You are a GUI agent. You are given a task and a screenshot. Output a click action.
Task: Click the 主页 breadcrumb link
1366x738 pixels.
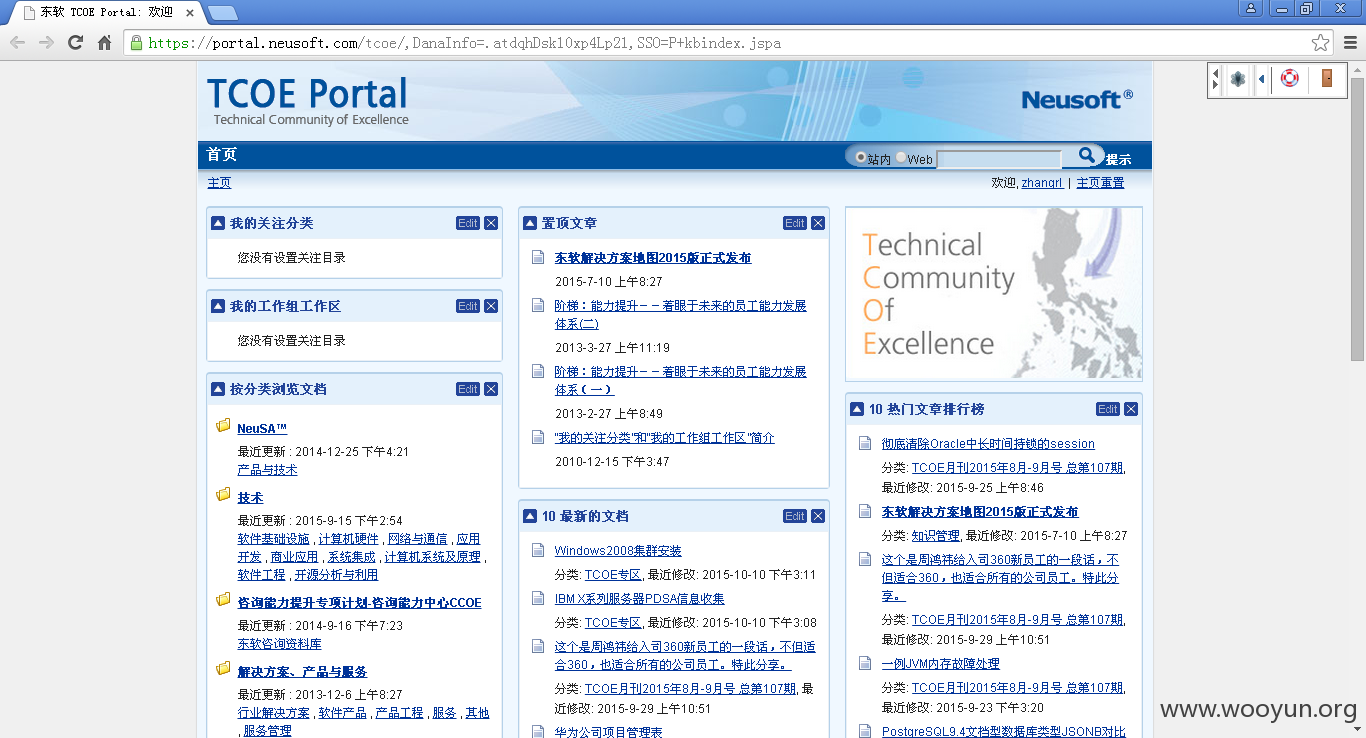coord(219,183)
